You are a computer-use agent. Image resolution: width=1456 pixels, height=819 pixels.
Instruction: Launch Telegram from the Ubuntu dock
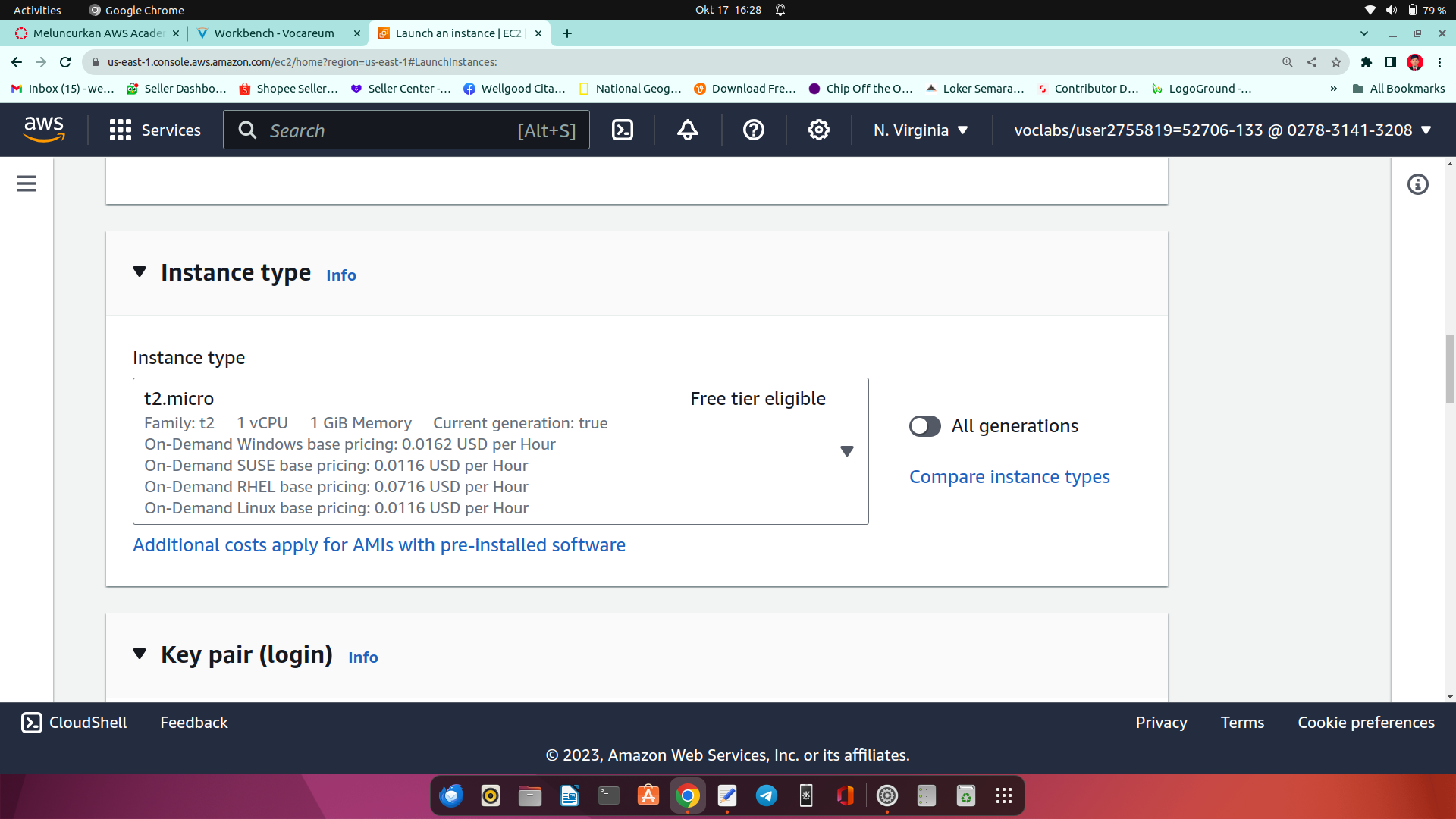pyautogui.click(x=766, y=795)
